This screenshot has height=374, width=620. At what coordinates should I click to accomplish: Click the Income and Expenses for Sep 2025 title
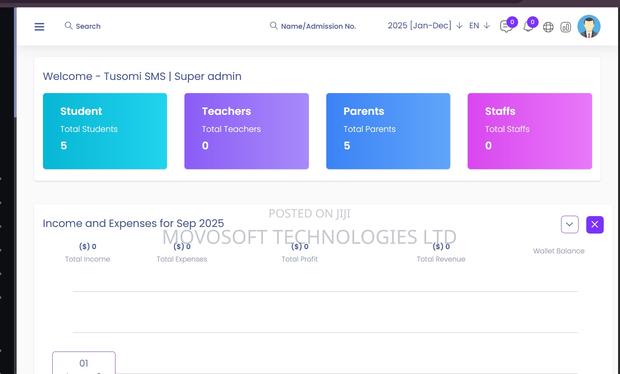pyautogui.click(x=133, y=223)
